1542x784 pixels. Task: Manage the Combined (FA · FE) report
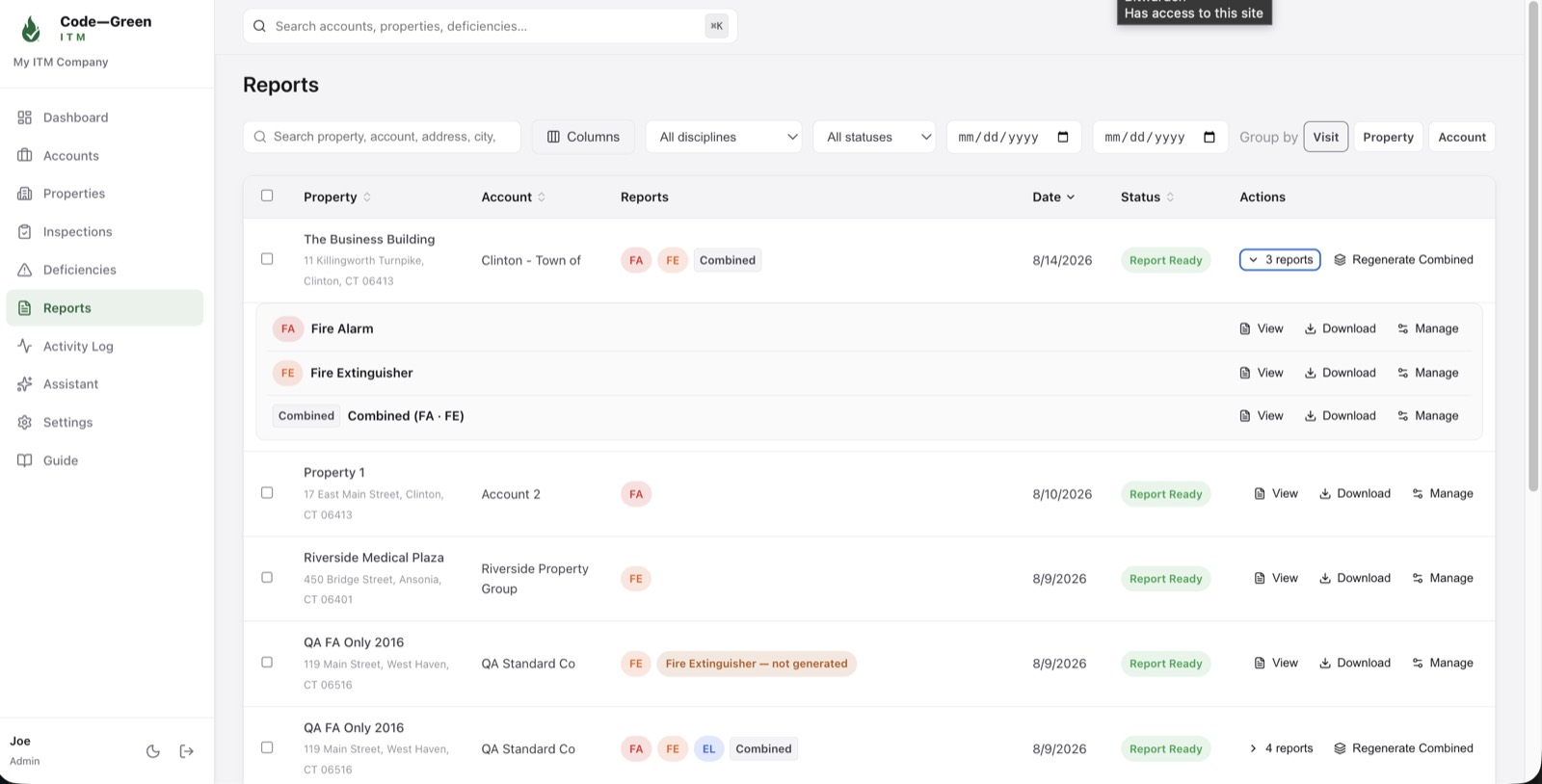click(x=1427, y=416)
